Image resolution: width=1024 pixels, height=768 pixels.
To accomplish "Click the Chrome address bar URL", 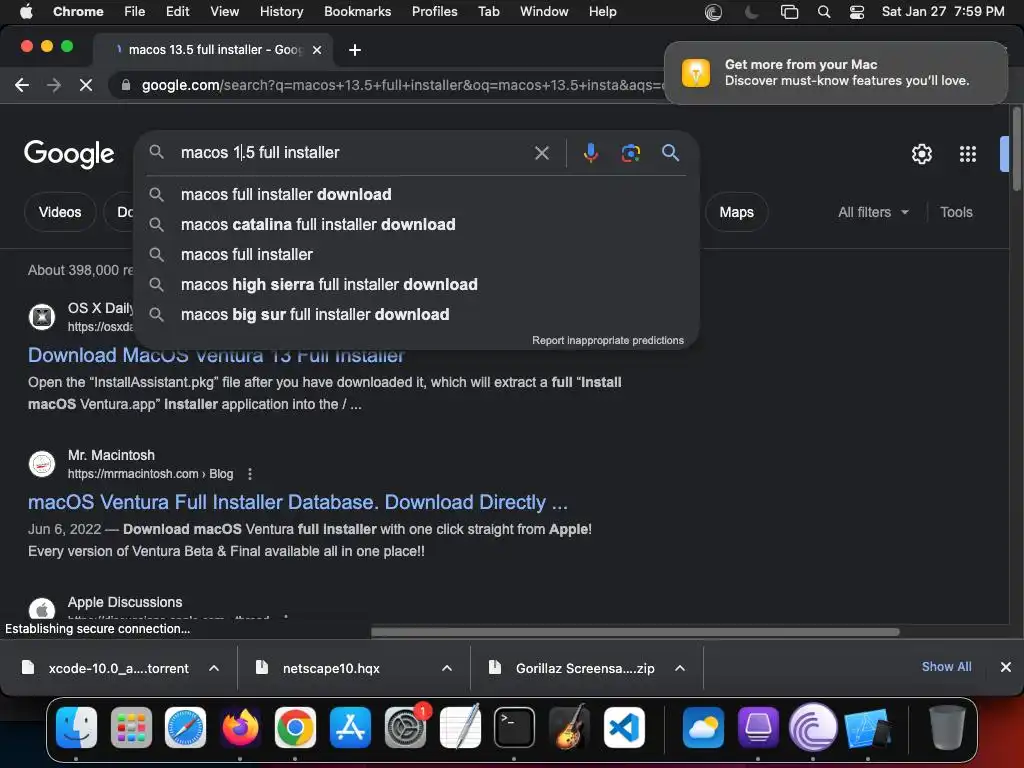I will coord(402,85).
